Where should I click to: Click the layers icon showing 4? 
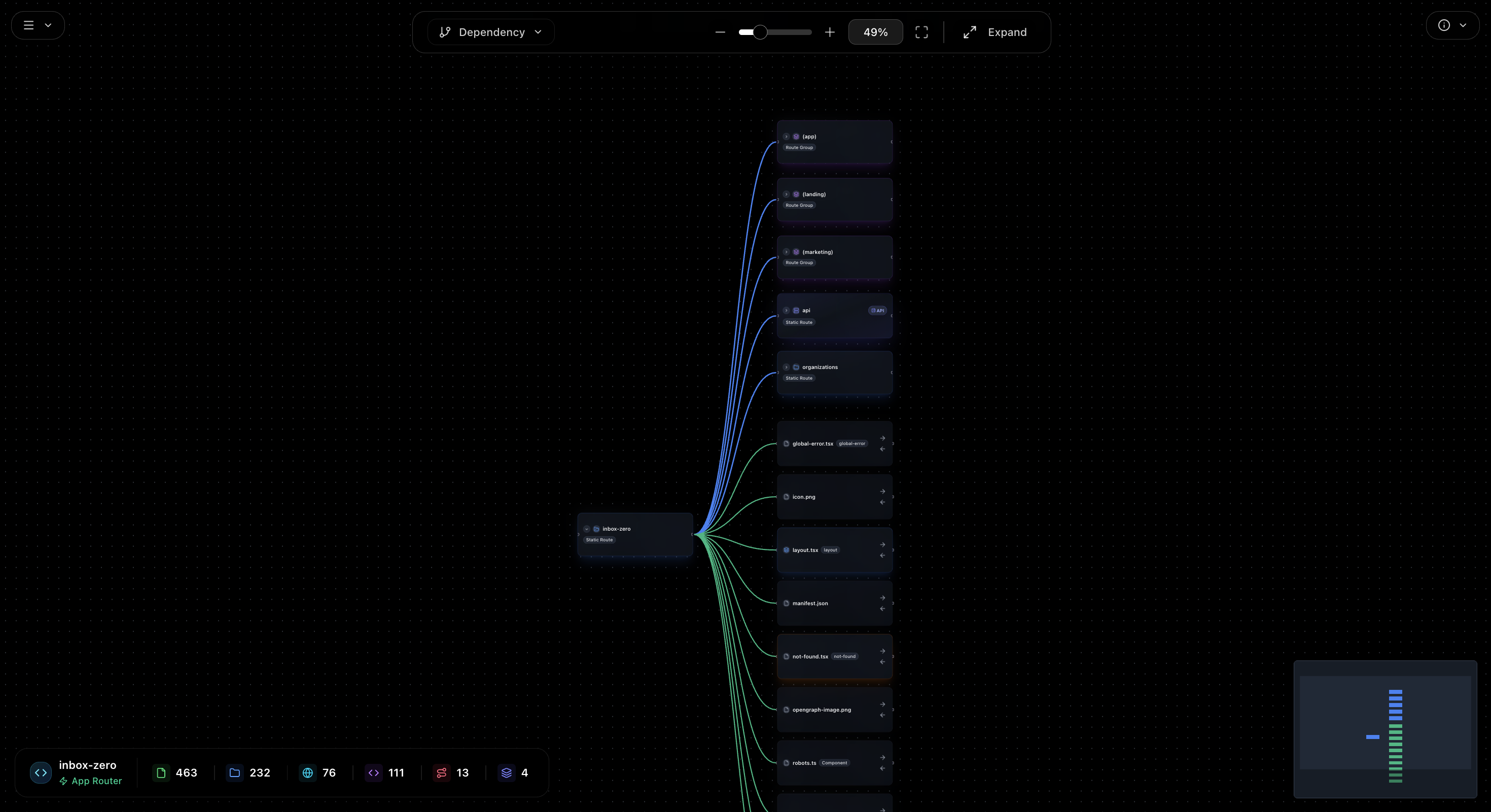[x=507, y=772]
